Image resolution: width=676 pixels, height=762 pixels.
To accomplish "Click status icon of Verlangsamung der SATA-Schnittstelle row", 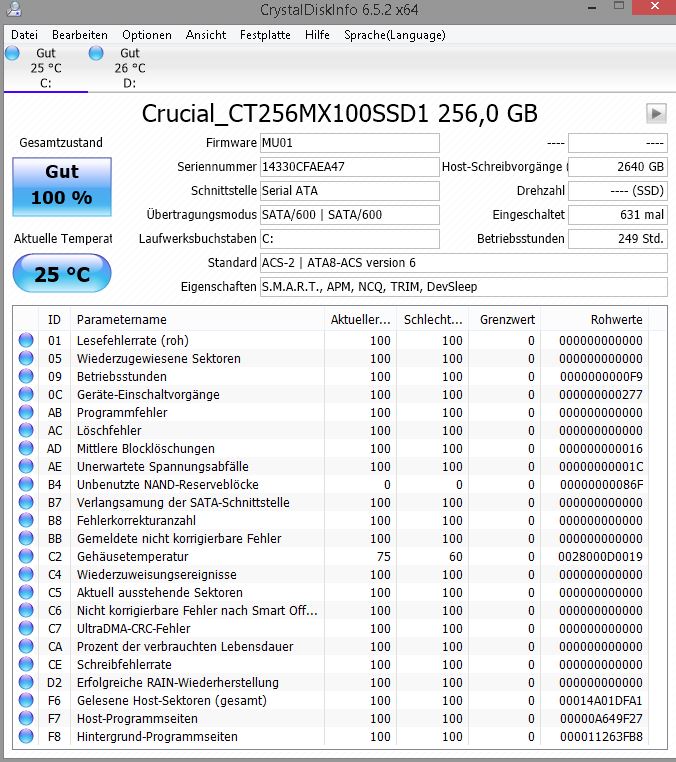I will tap(26, 502).
